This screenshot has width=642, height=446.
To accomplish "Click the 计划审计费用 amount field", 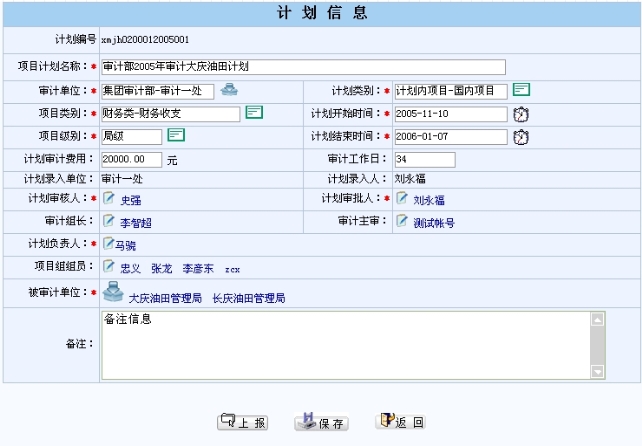I will coord(131,159).
